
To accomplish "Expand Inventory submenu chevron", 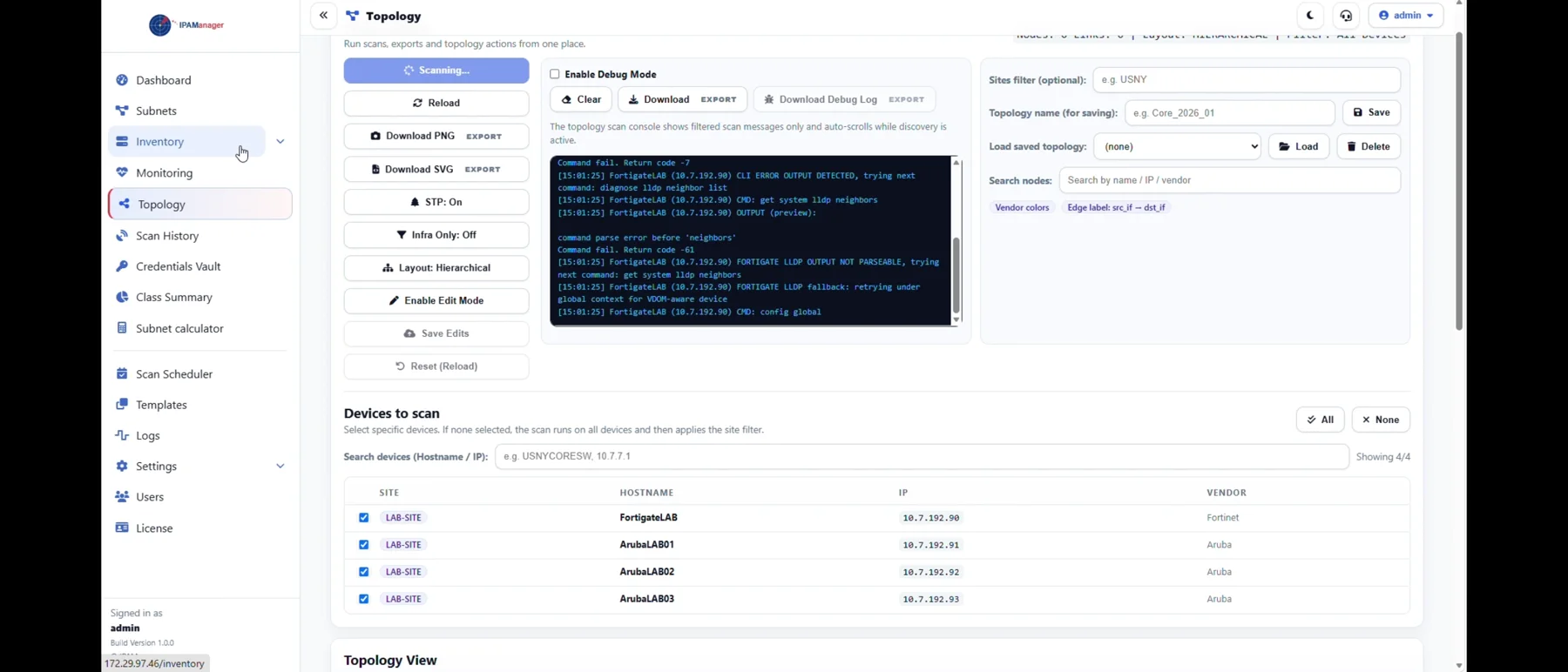I will pyautogui.click(x=280, y=142).
